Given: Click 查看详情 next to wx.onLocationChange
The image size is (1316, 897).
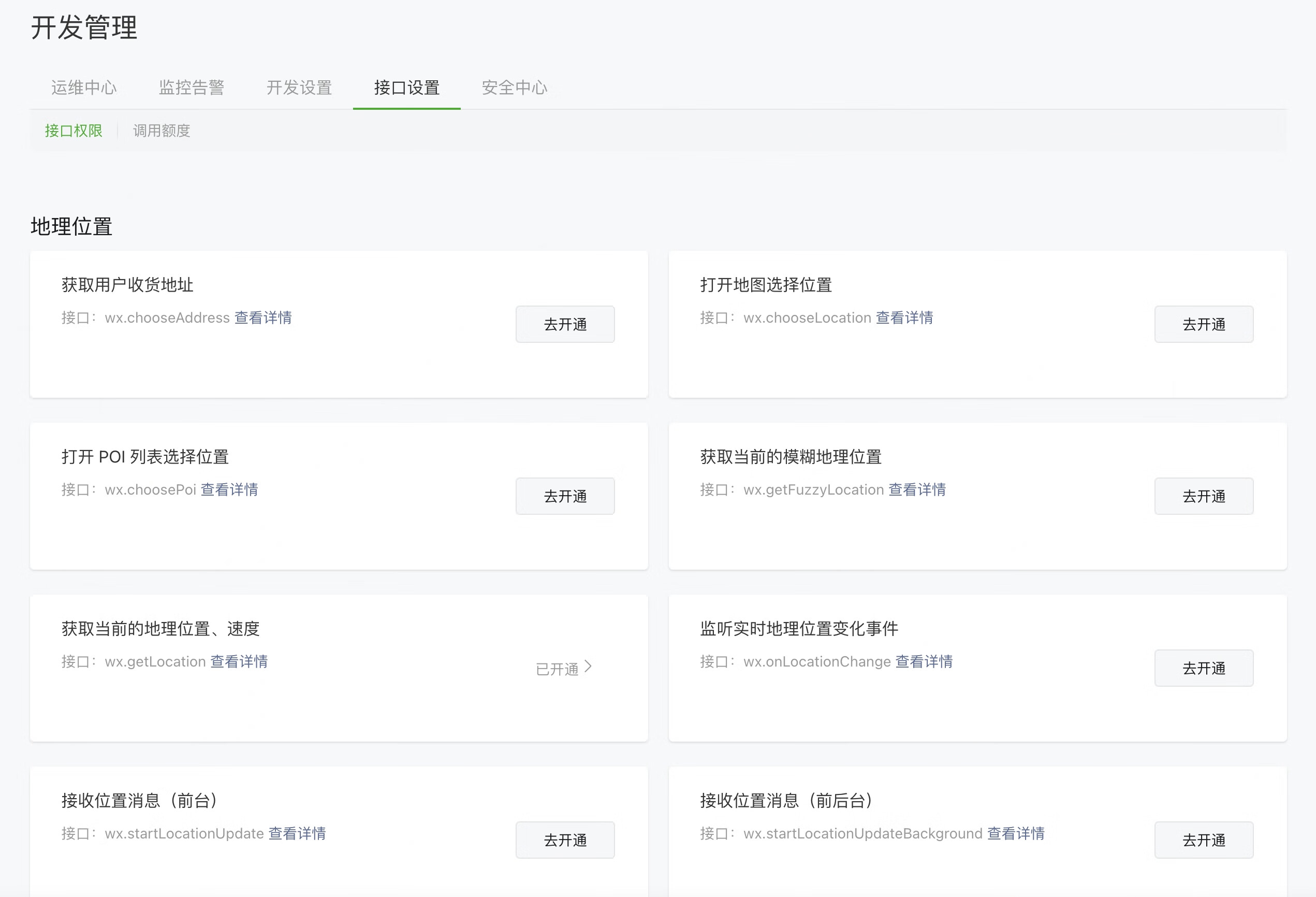Looking at the screenshot, I should click(924, 661).
